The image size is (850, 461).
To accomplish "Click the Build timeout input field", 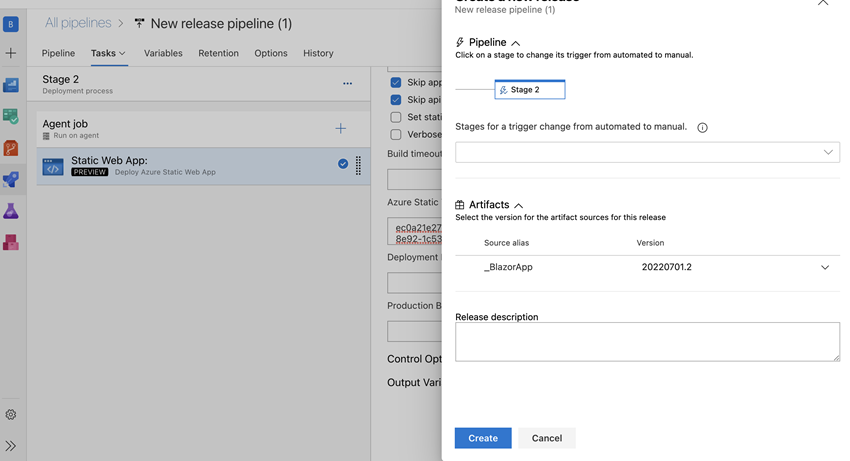I will (x=415, y=179).
